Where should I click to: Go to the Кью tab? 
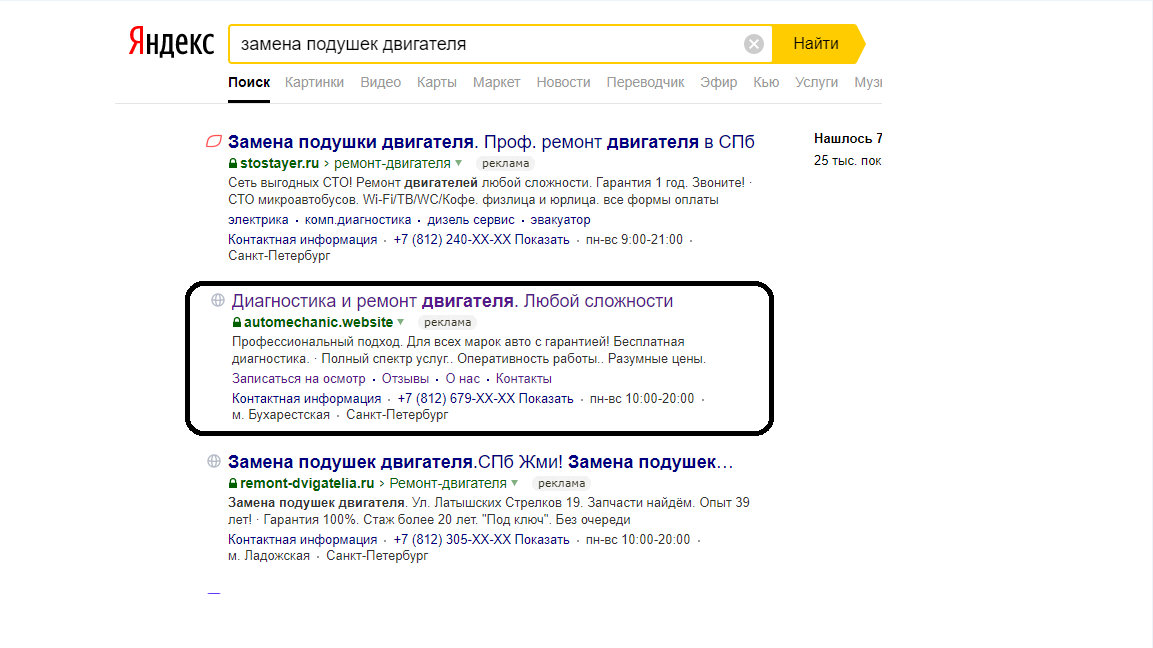[x=765, y=82]
